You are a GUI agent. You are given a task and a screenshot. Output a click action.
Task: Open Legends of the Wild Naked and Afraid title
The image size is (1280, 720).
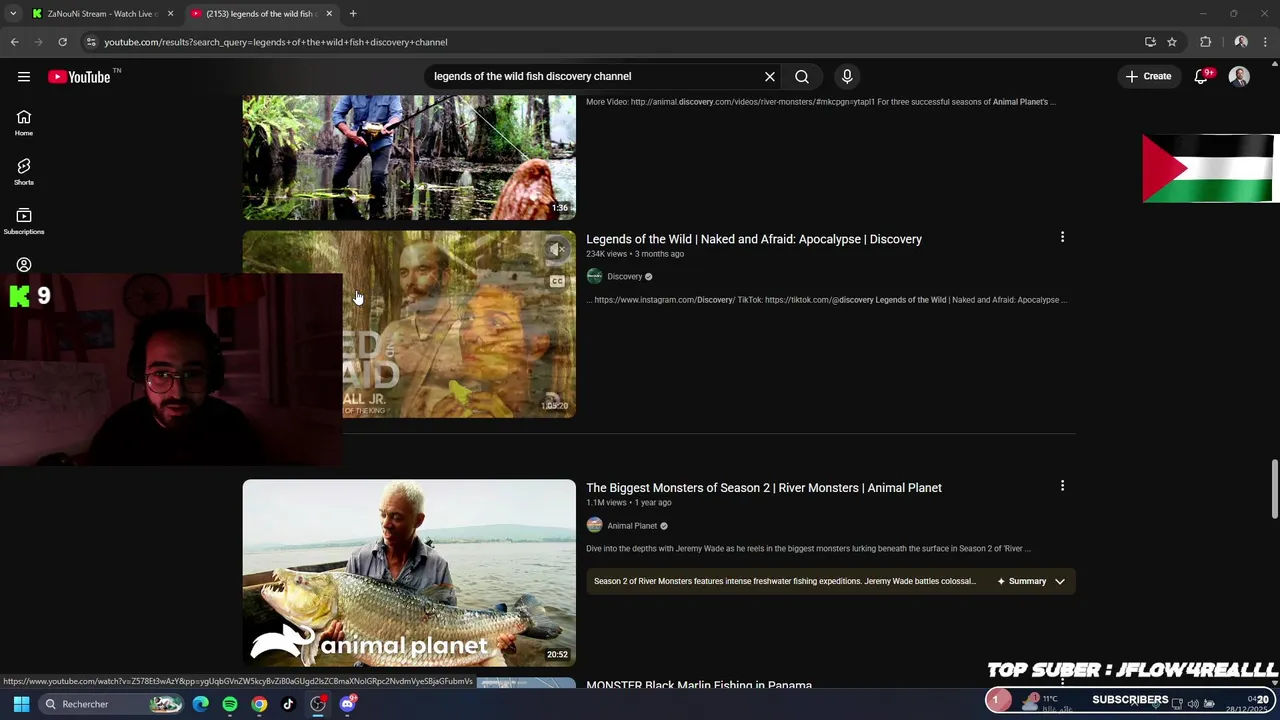click(754, 239)
